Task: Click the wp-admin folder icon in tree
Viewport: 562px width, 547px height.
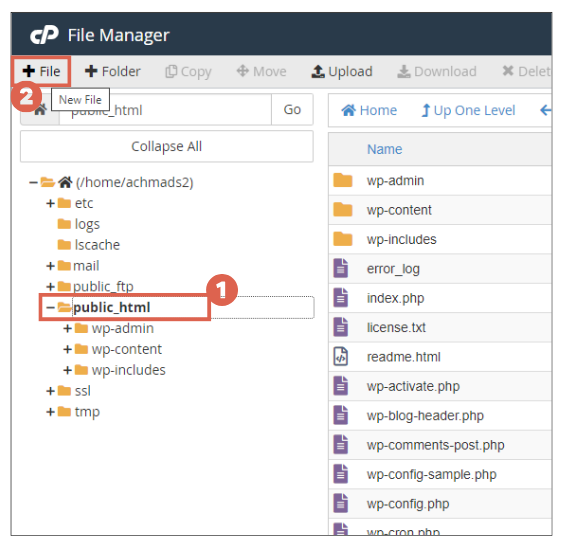Action: tap(81, 328)
